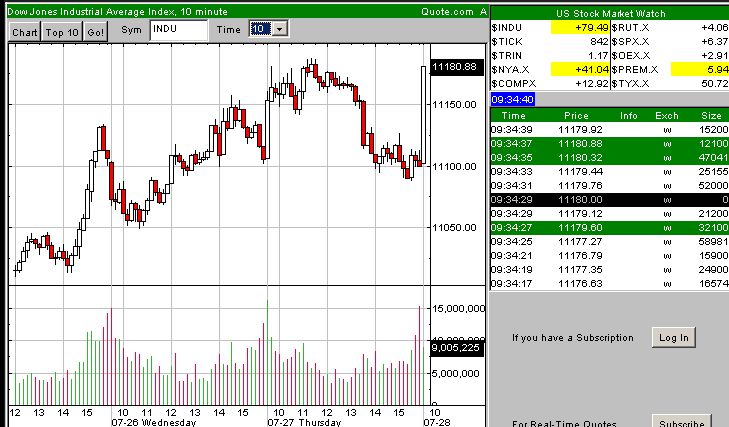Click the latest tall white candlestick

click(x=424, y=115)
